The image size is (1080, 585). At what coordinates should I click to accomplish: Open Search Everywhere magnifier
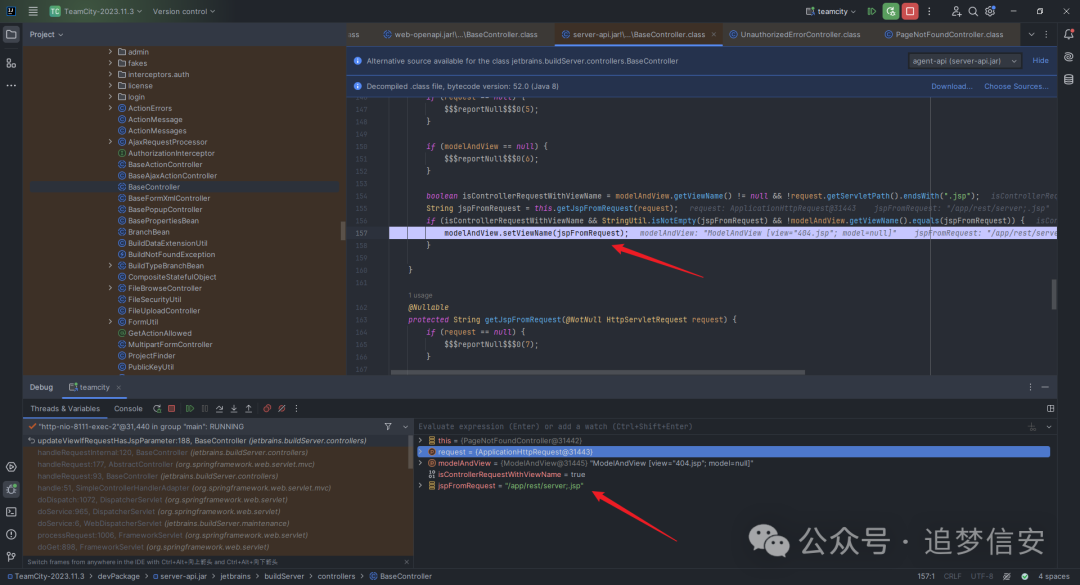973,11
